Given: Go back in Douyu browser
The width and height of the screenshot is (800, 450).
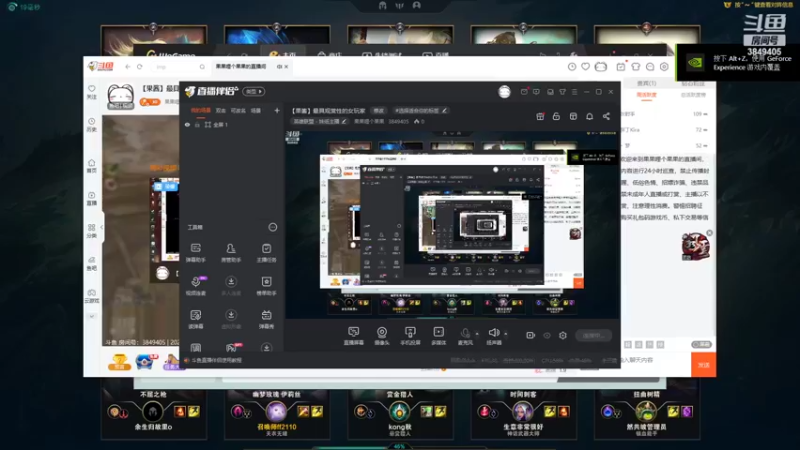Looking at the screenshot, I should [128, 66].
